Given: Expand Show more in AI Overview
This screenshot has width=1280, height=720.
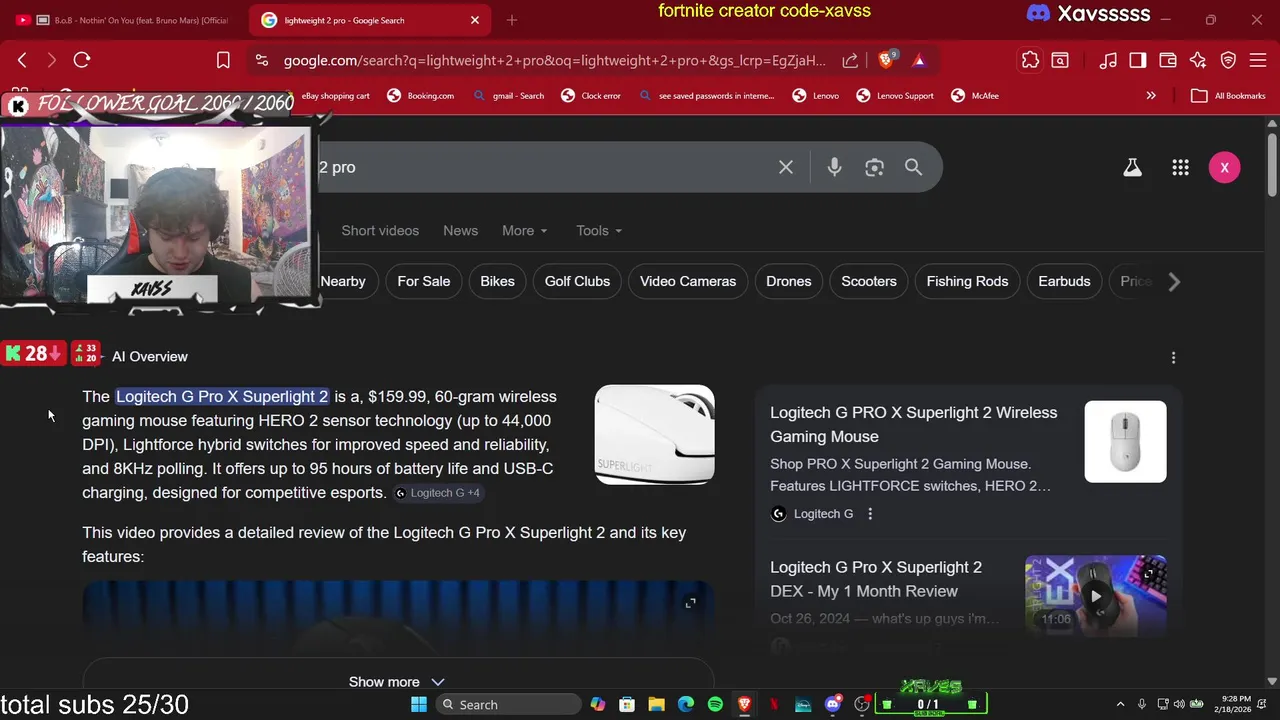Looking at the screenshot, I should [x=397, y=682].
